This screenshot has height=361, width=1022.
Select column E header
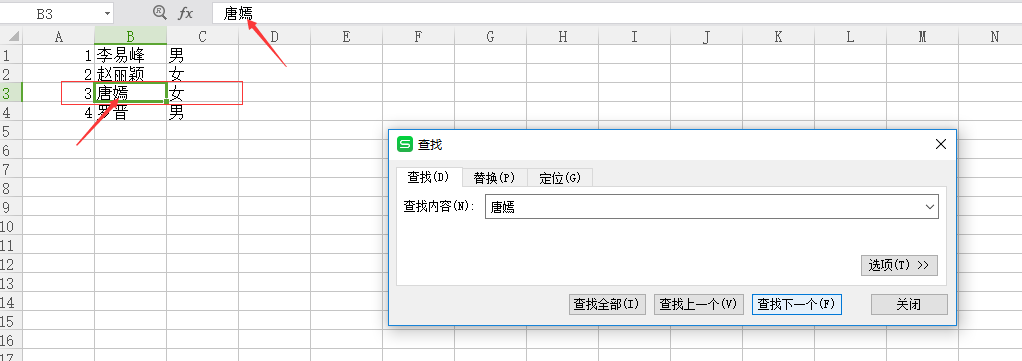pos(346,36)
